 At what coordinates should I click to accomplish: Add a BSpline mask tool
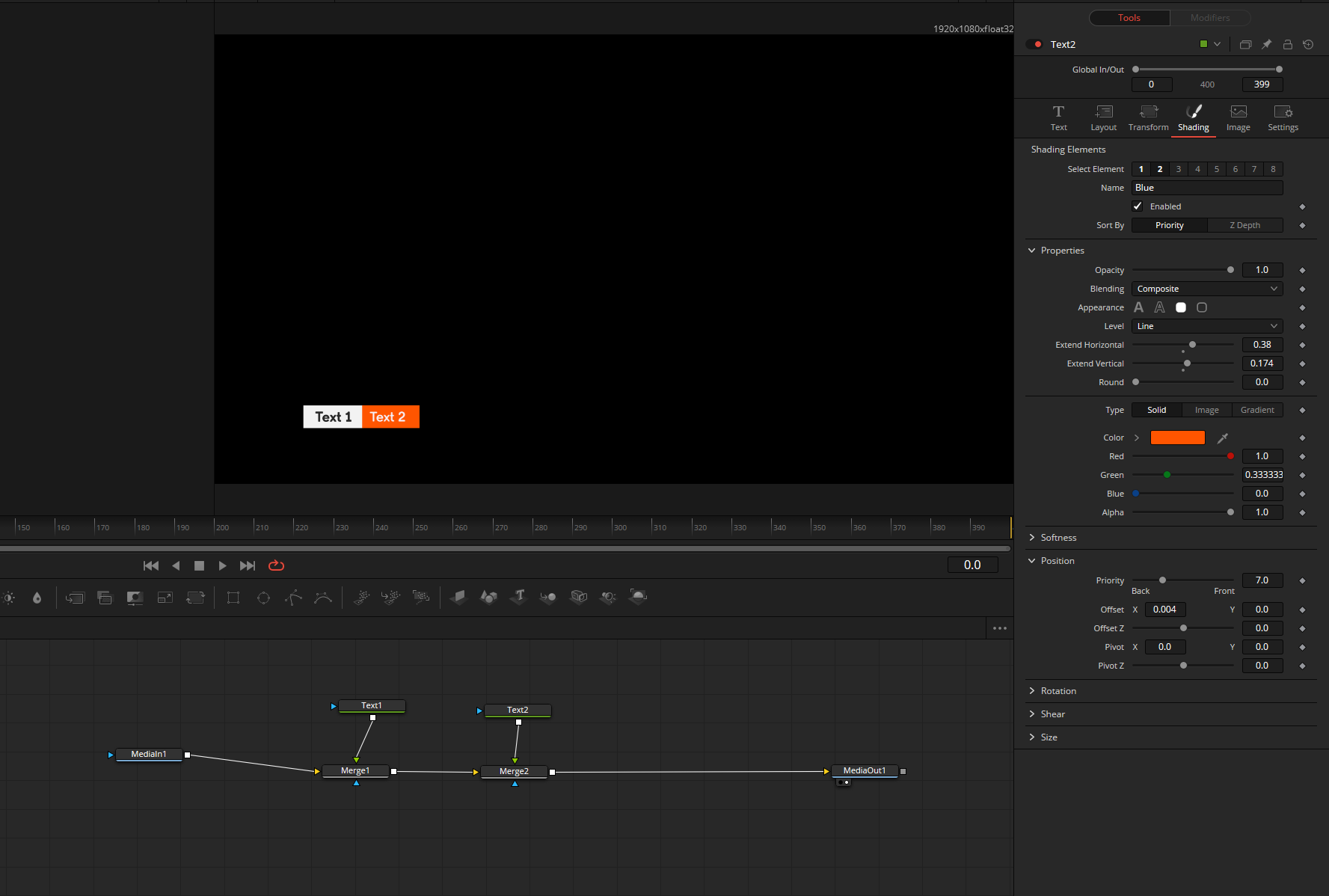pos(323,598)
